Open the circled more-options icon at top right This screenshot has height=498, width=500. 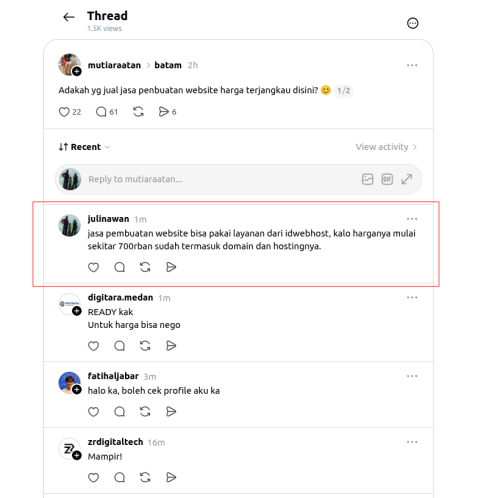(x=412, y=23)
